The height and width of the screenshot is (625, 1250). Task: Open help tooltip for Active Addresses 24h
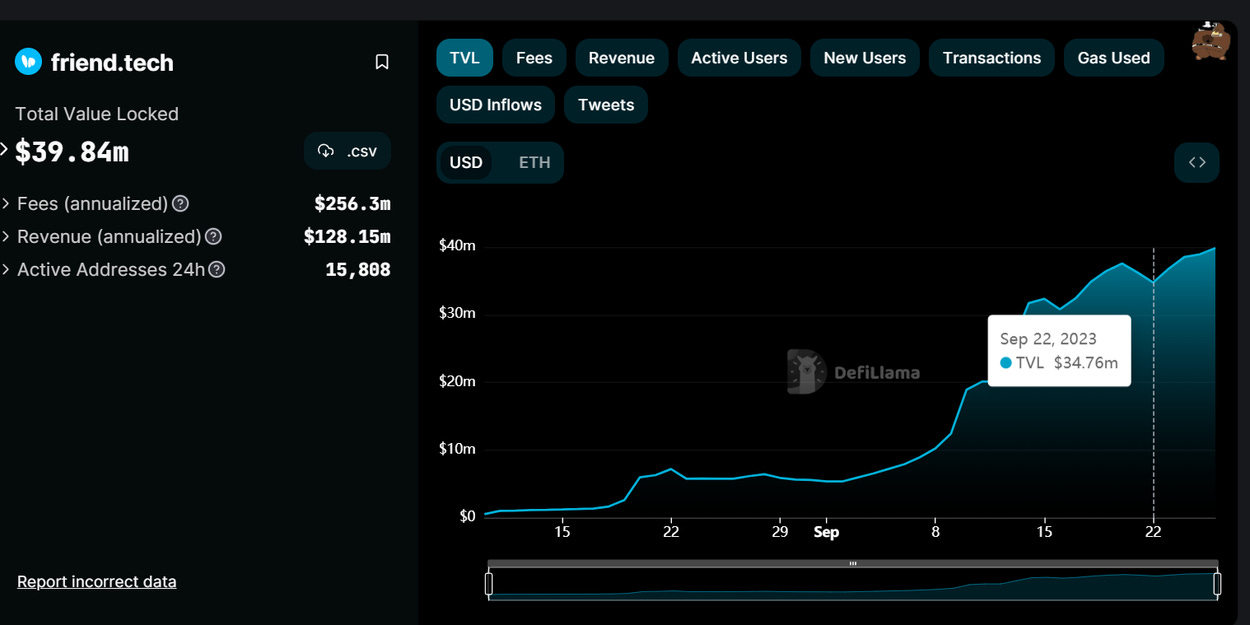click(x=216, y=269)
